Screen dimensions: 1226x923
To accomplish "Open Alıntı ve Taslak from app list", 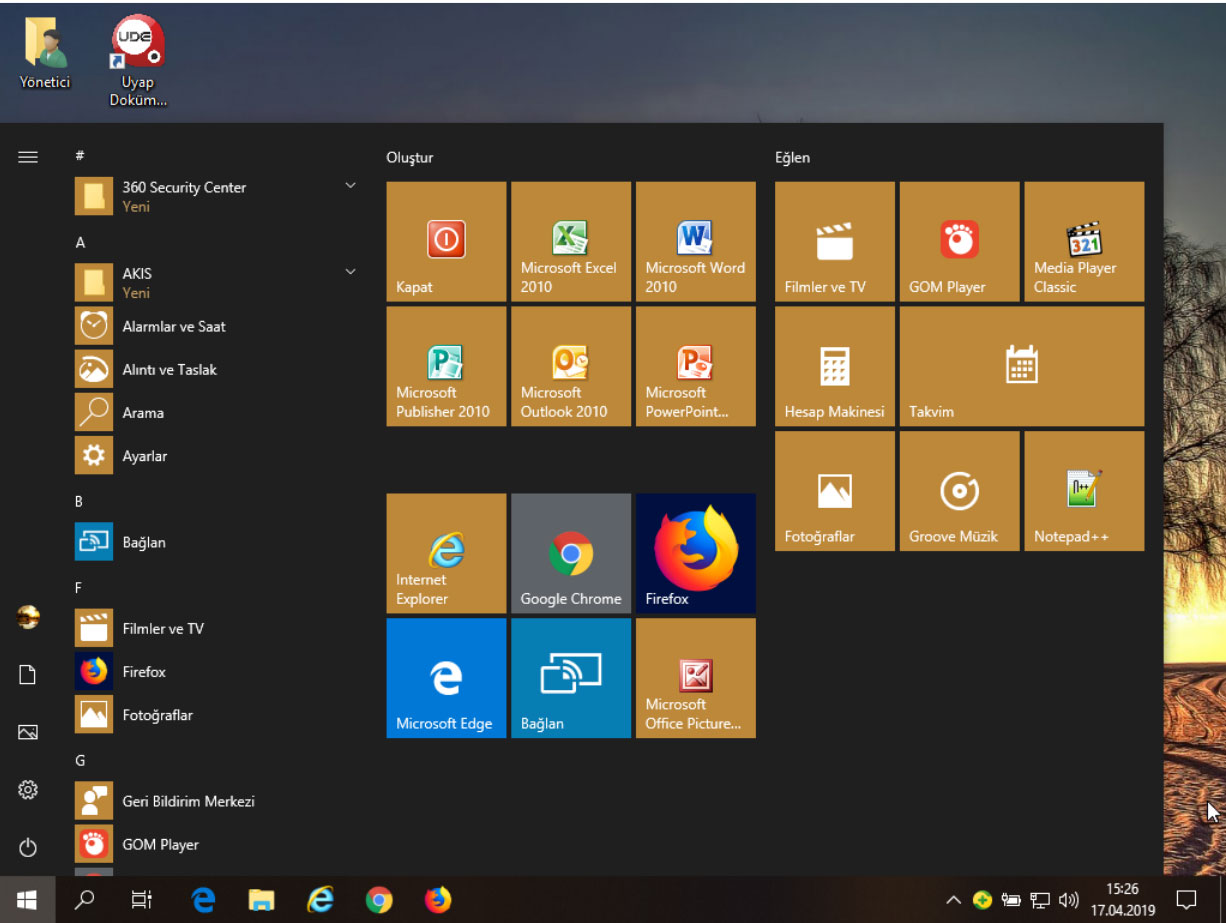I will pos(216,369).
